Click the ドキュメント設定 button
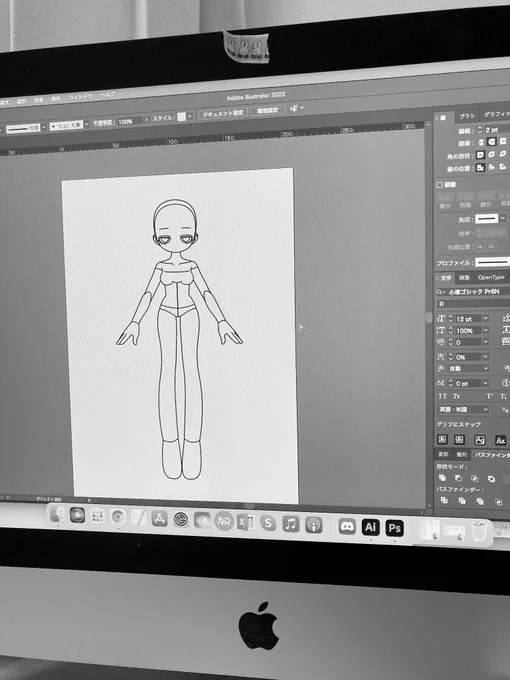This screenshot has height=680, width=510. tap(223, 113)
